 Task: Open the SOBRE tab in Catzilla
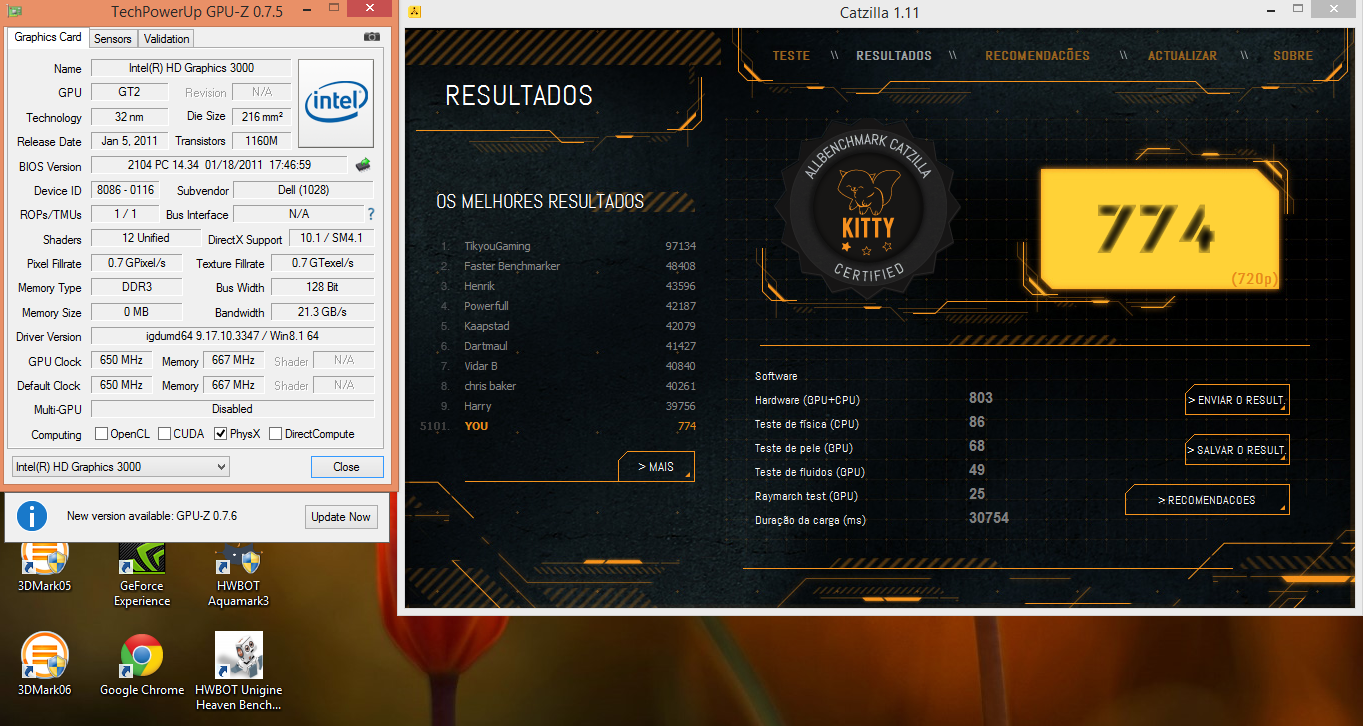pos(1293,55)
